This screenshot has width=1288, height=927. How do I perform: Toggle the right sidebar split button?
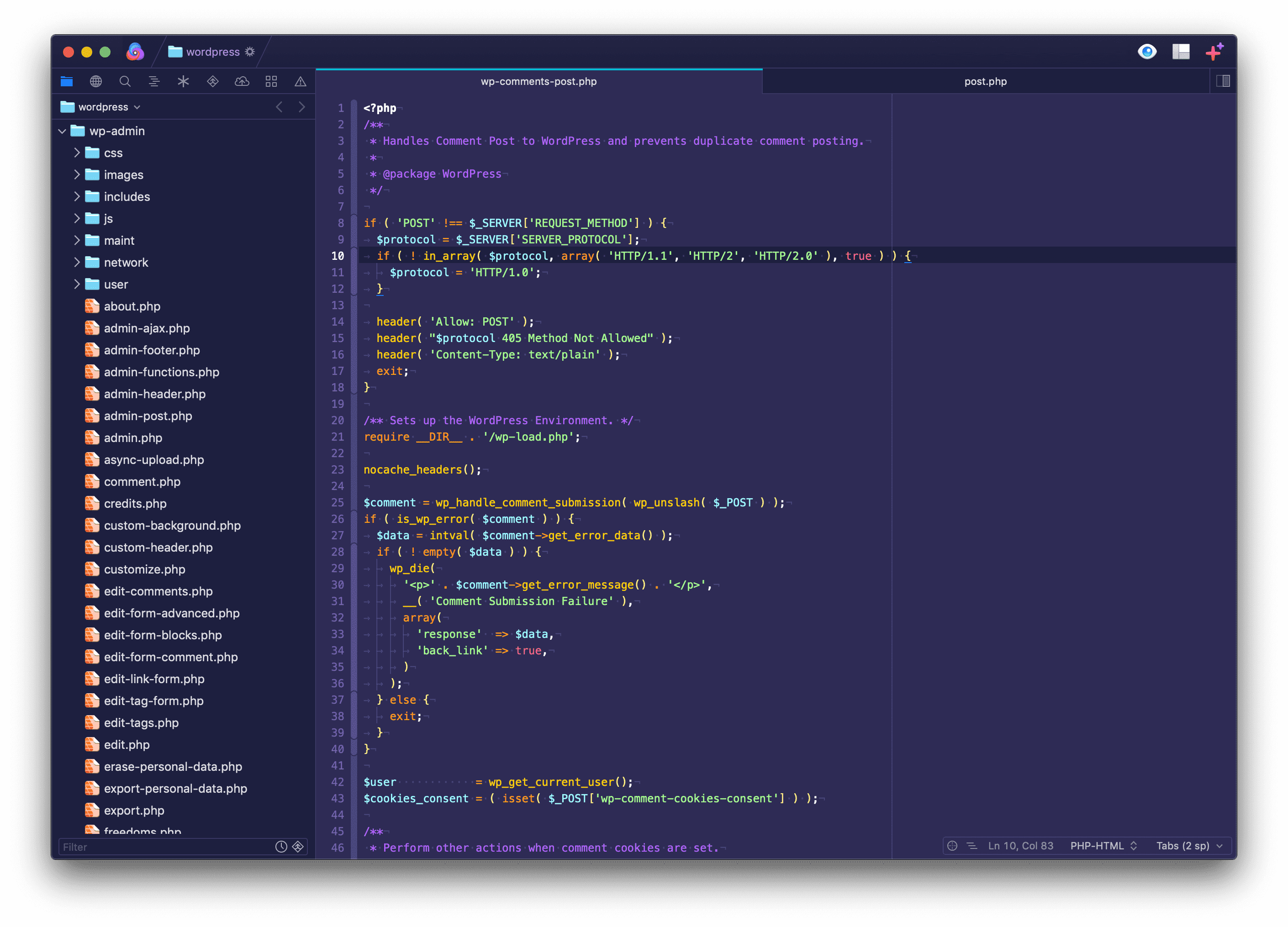[x=1223, y=81]
